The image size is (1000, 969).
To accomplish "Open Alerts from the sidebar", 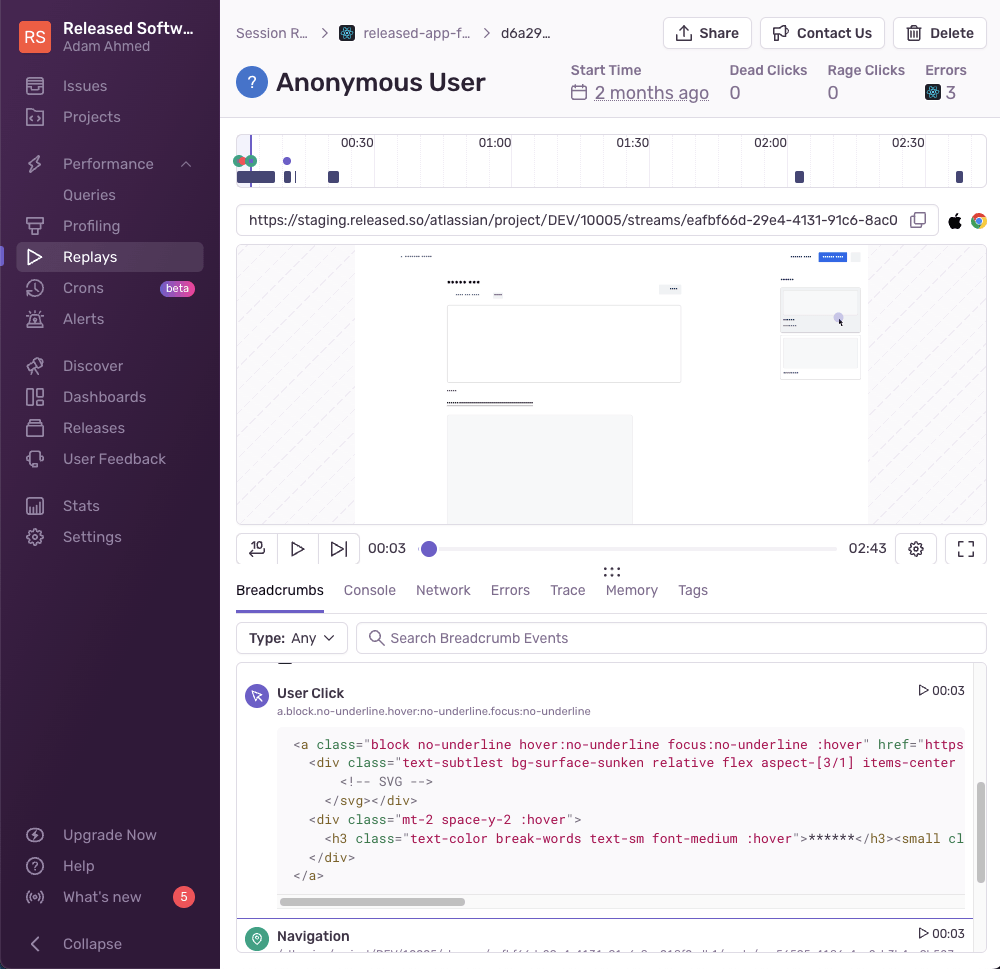I will pos(83,319).
